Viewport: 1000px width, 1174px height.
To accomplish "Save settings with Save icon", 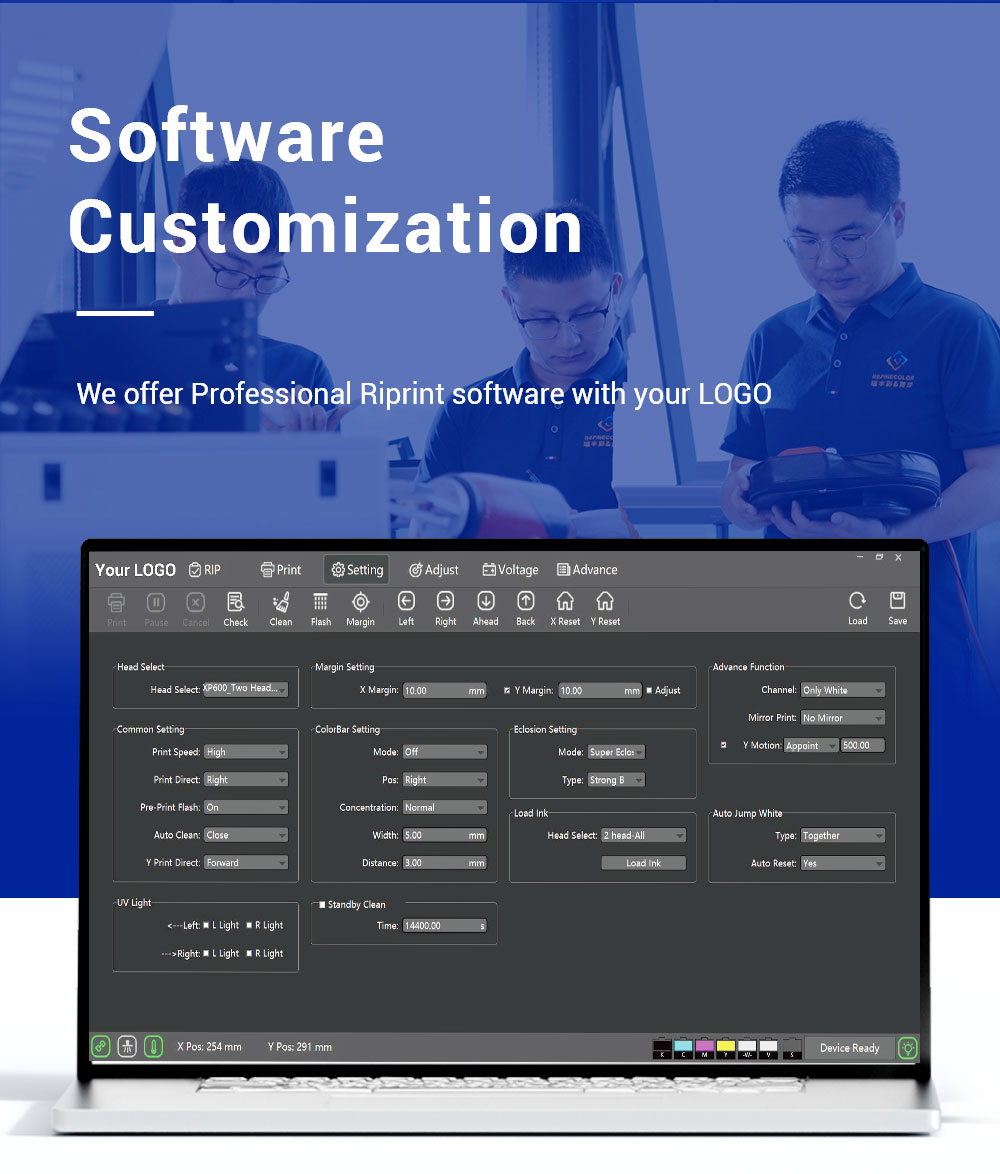I will point(897,608).
